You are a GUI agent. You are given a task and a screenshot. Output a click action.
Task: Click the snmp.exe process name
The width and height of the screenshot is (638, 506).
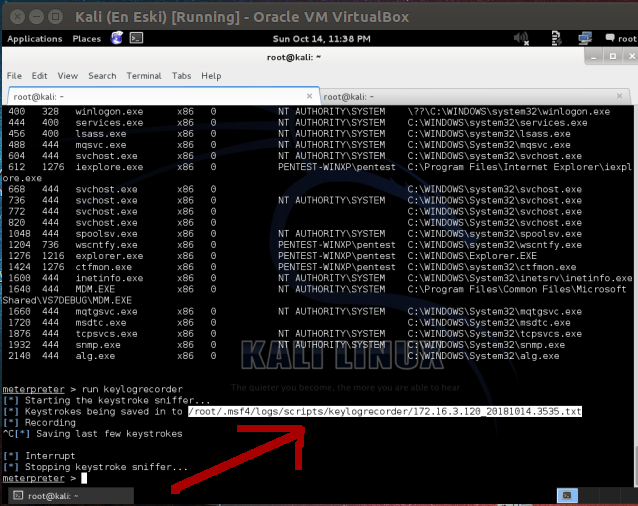point(98,345)
